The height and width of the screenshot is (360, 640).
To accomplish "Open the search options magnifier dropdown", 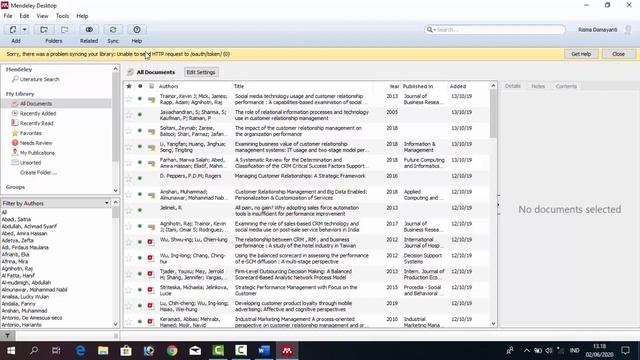I will click(x=431, y=30).
